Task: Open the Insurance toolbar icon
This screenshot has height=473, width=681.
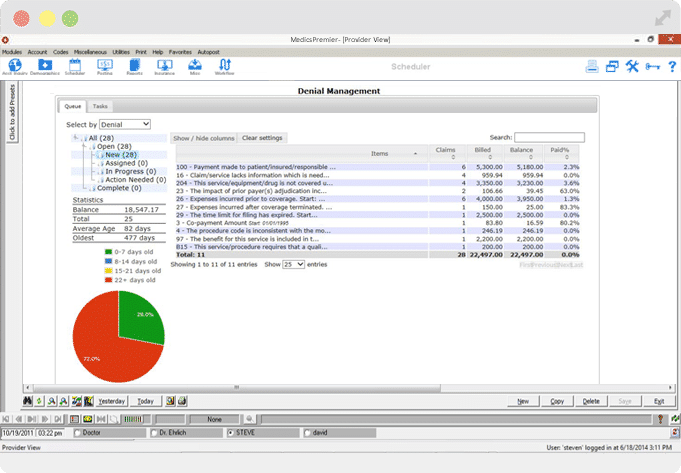Action: pos(165,65)
